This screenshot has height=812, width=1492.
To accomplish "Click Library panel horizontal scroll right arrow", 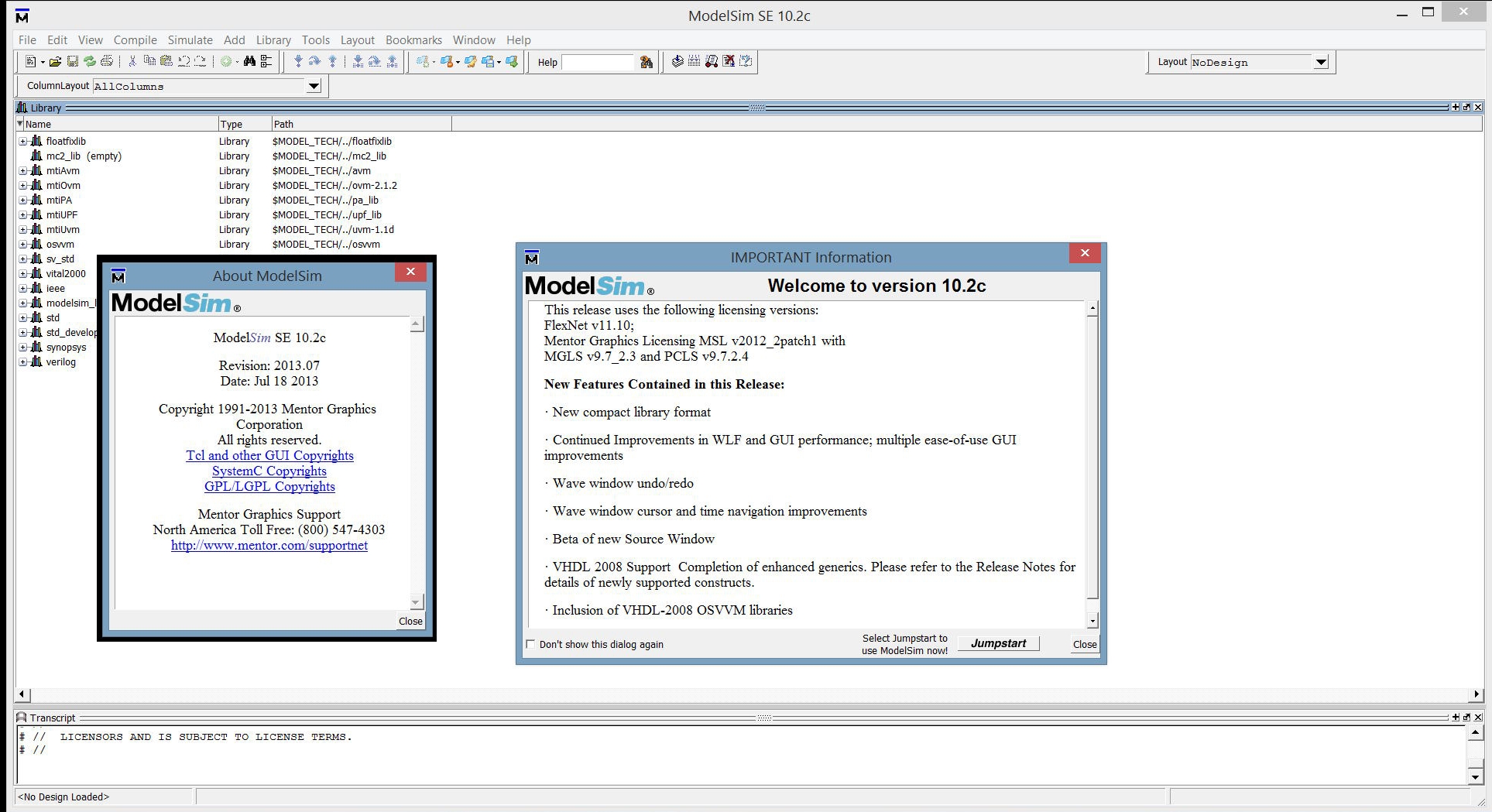I will (1476, 694).
